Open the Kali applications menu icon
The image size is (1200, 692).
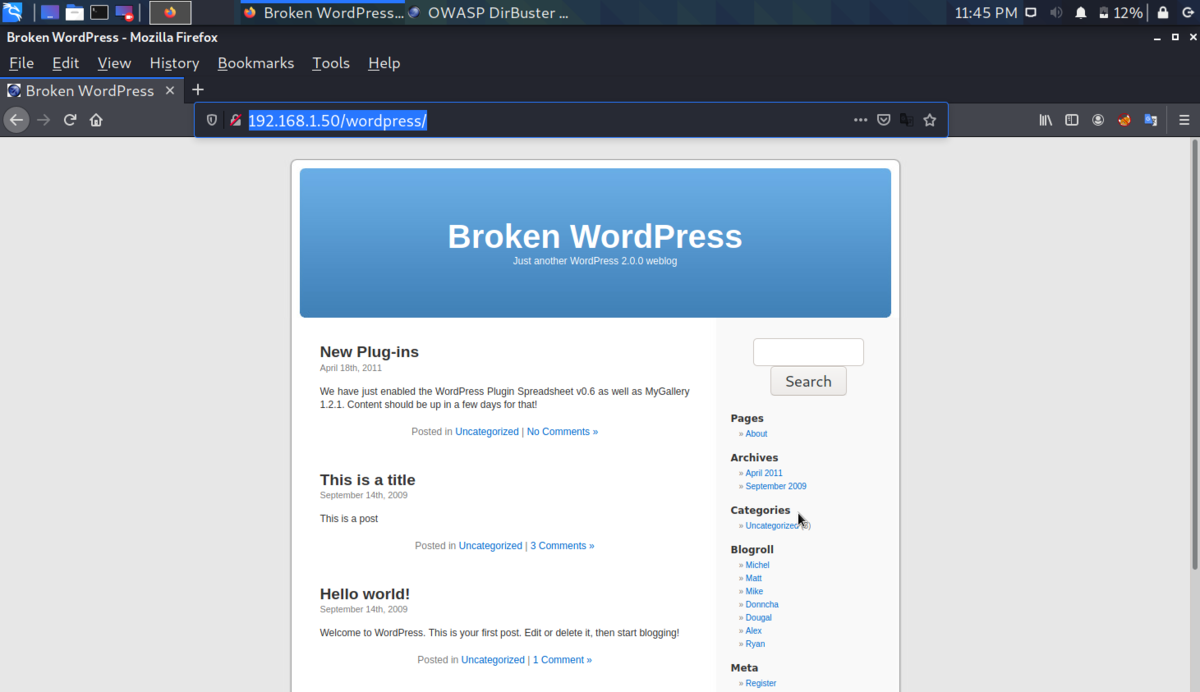[12, 13]
